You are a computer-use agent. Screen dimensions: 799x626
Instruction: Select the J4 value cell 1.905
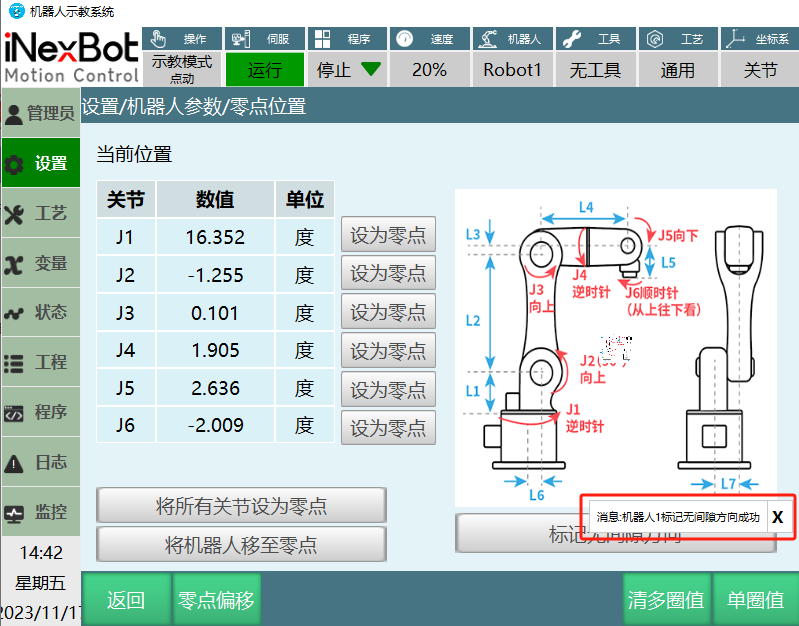click(x=215, y=351)
